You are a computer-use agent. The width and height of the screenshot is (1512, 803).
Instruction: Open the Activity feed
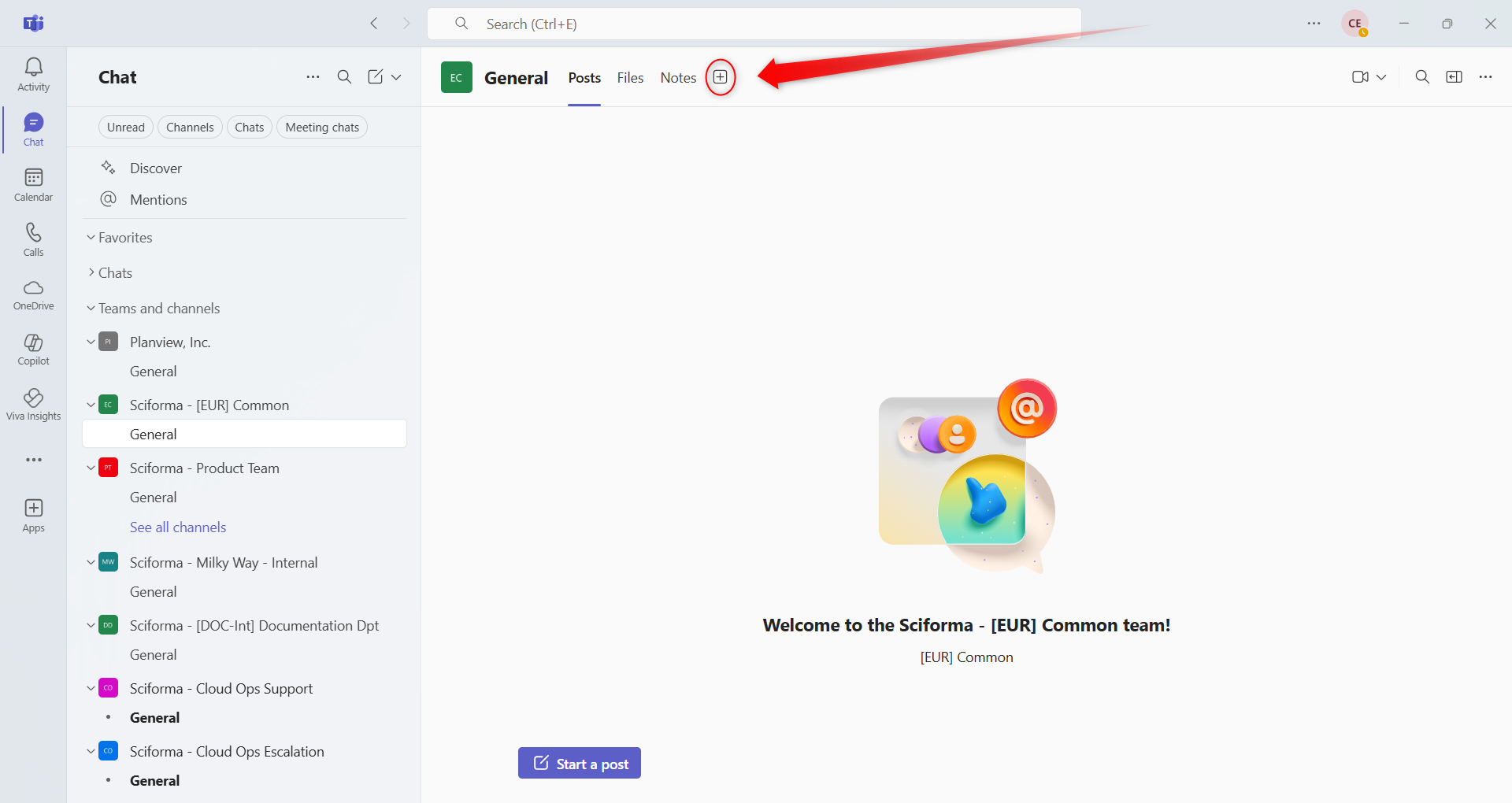click(x=33, y=75)
